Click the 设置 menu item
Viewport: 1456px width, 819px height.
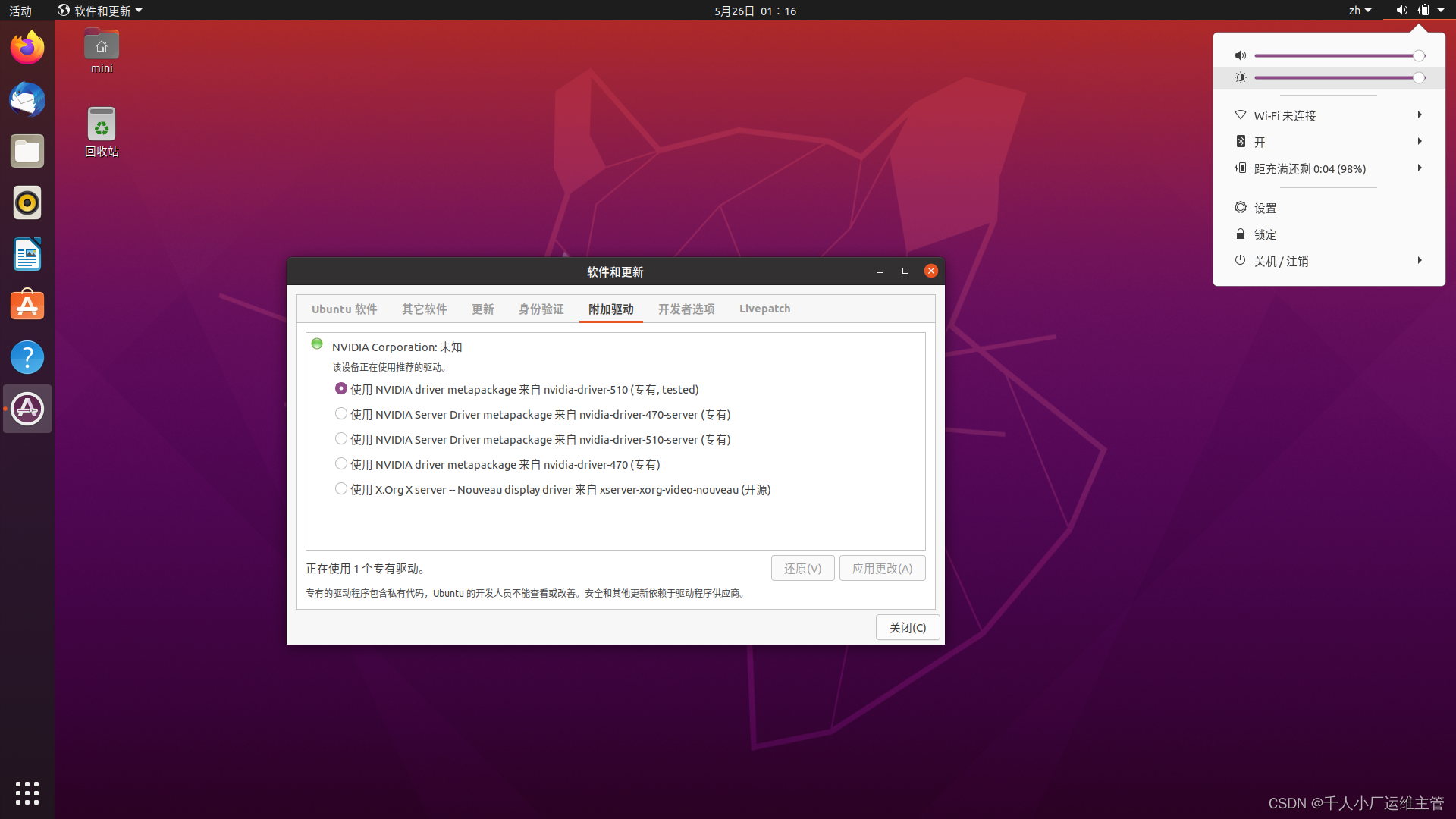[x=1266, y=207]
